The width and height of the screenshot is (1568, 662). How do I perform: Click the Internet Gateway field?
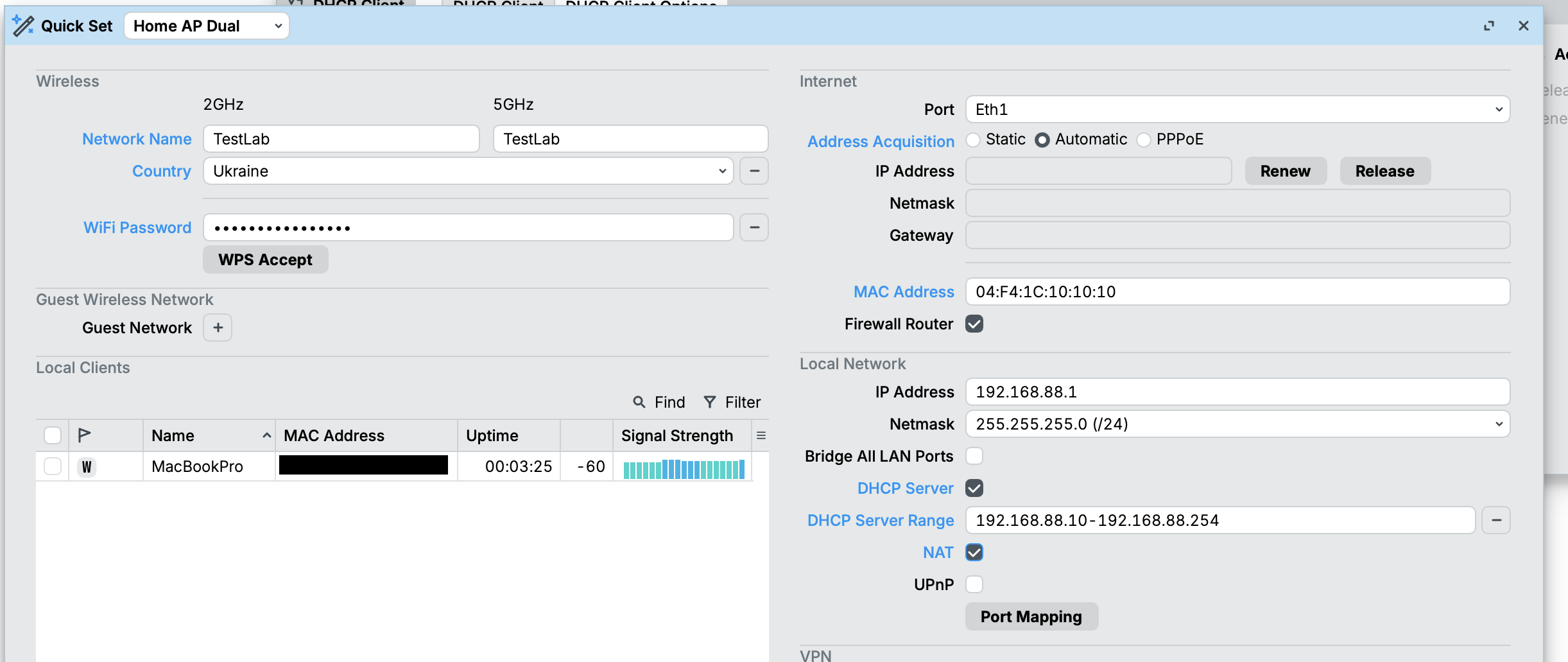click(1238, 235)
